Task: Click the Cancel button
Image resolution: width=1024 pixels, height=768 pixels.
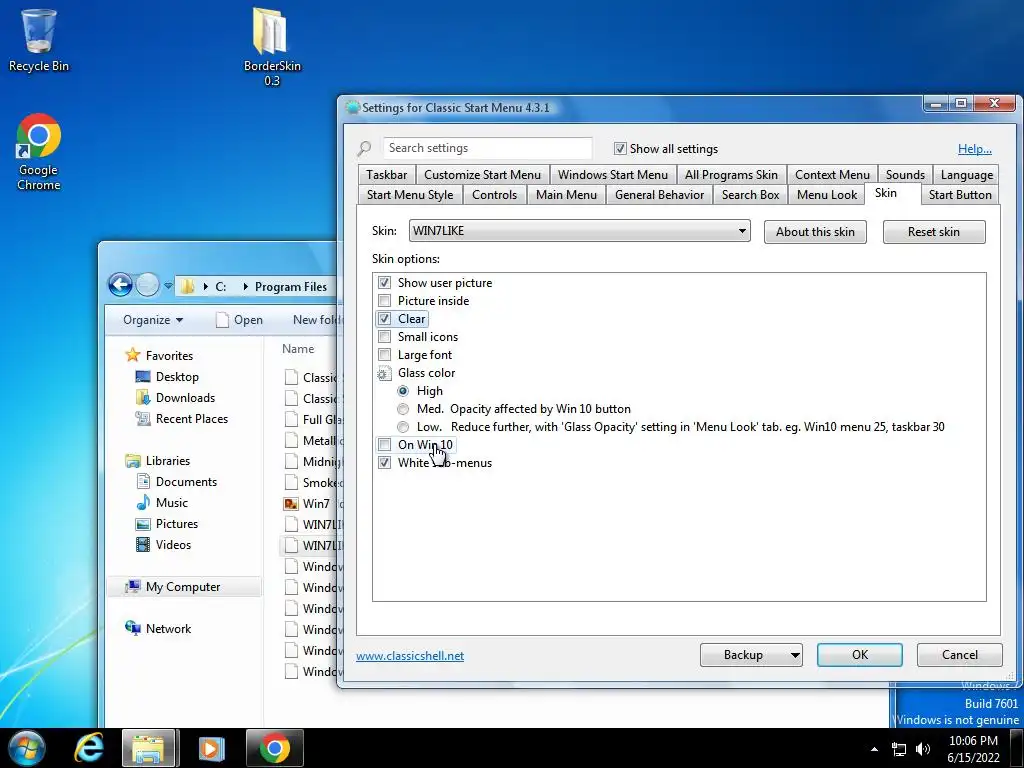Action: click(959, 655)
